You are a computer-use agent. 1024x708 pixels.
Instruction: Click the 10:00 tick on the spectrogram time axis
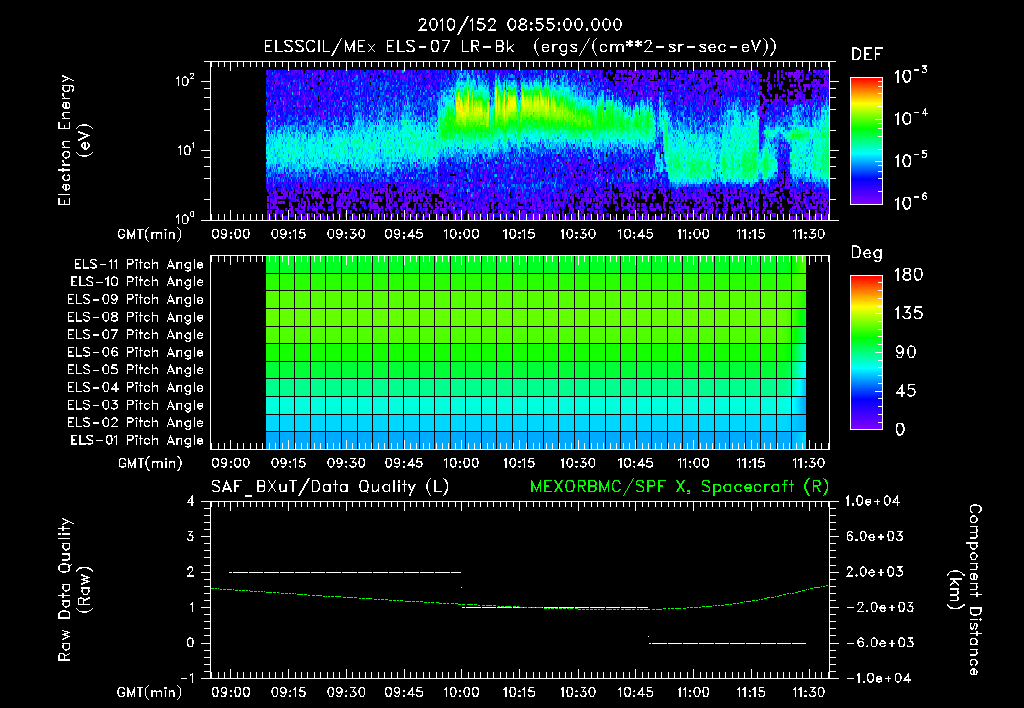pyautogui.click(x=462, y=234)
